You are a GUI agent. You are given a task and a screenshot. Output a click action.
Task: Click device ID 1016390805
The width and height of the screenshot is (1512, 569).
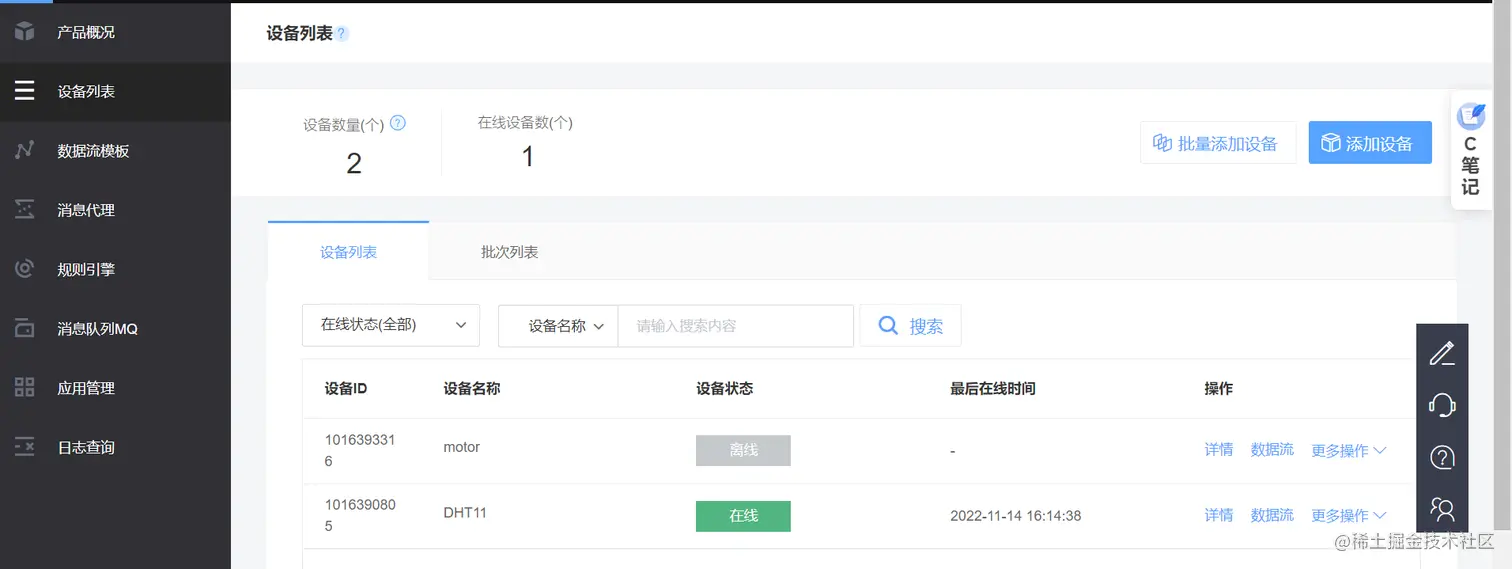[360, 515]
